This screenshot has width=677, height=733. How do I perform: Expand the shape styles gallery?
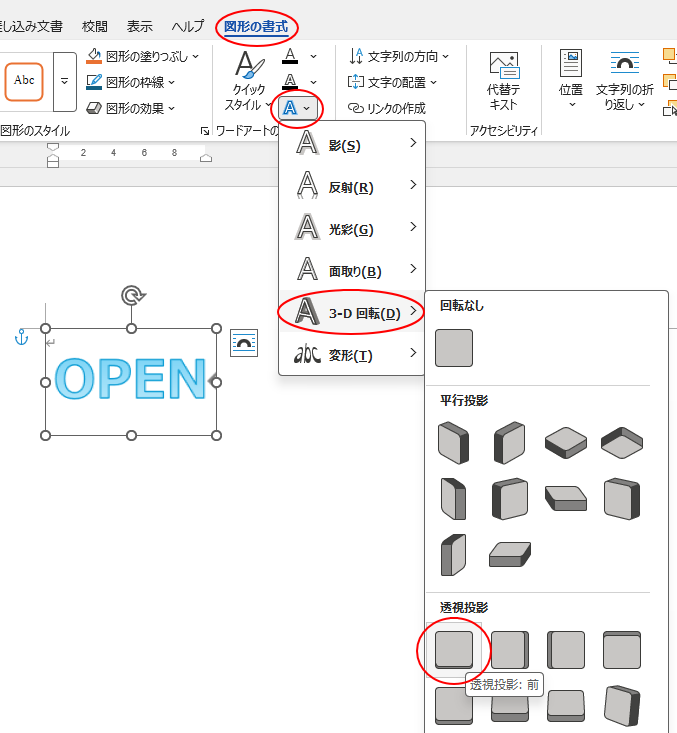click(65, 82)
